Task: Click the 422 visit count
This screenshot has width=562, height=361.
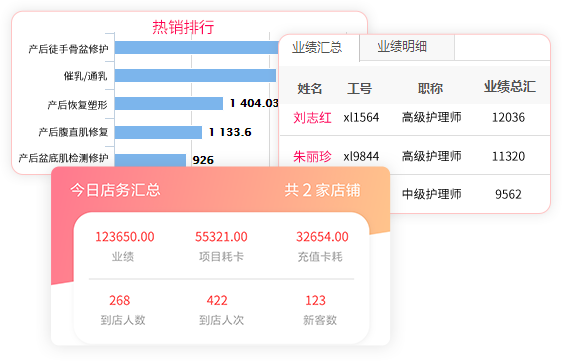Action: pyautogui.click(x=217, y=300)
